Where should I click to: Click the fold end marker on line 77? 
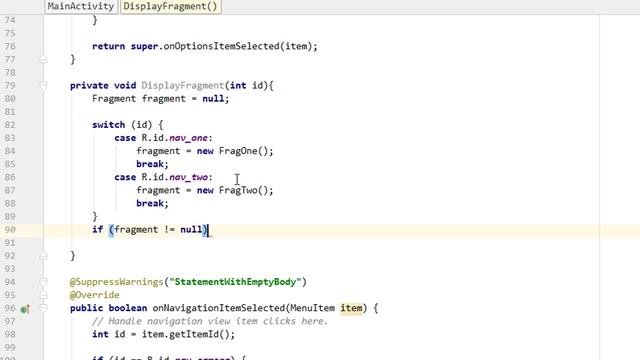[43, 60]
